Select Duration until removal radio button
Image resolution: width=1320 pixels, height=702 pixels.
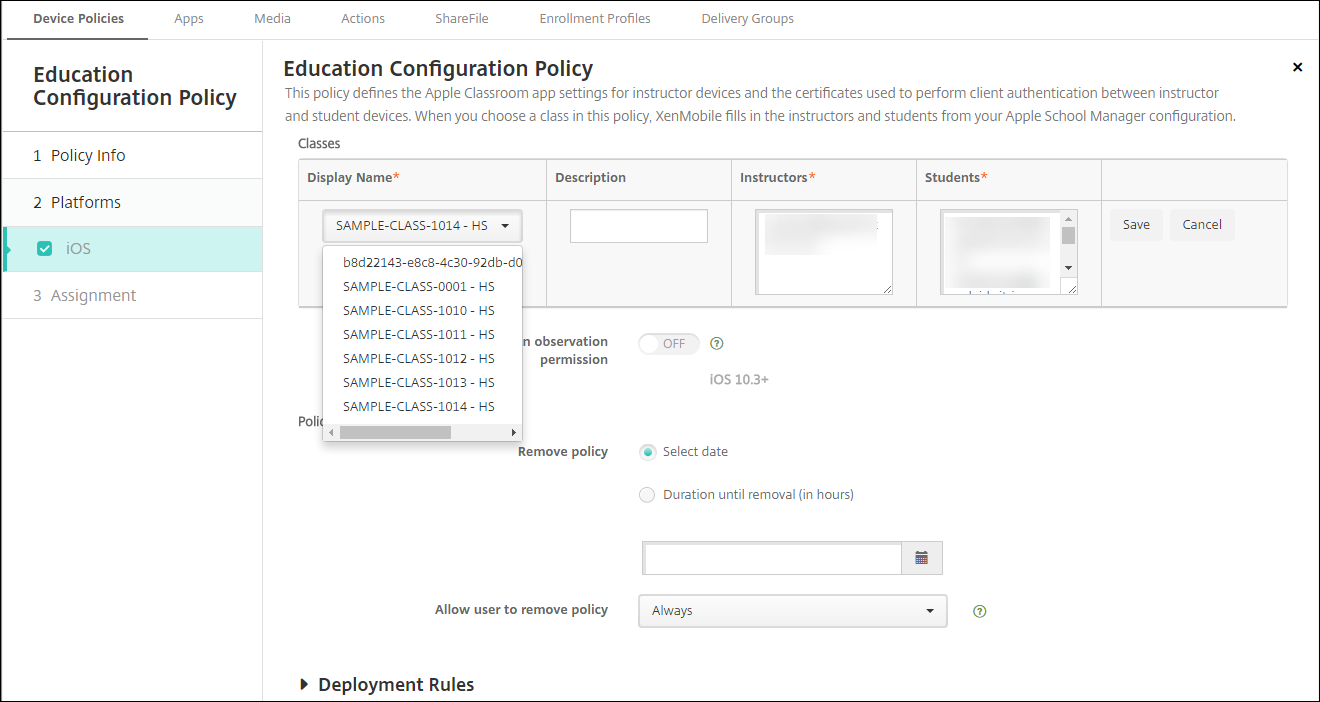(647, 495)
